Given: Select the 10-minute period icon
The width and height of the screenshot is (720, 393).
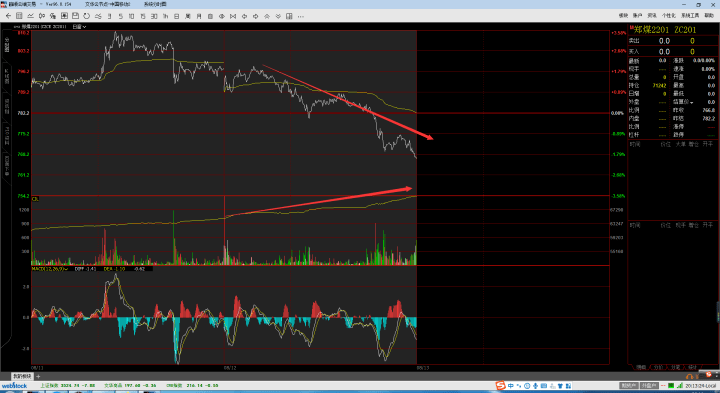Looking at the screenshot, I should (x=131, y=16).
